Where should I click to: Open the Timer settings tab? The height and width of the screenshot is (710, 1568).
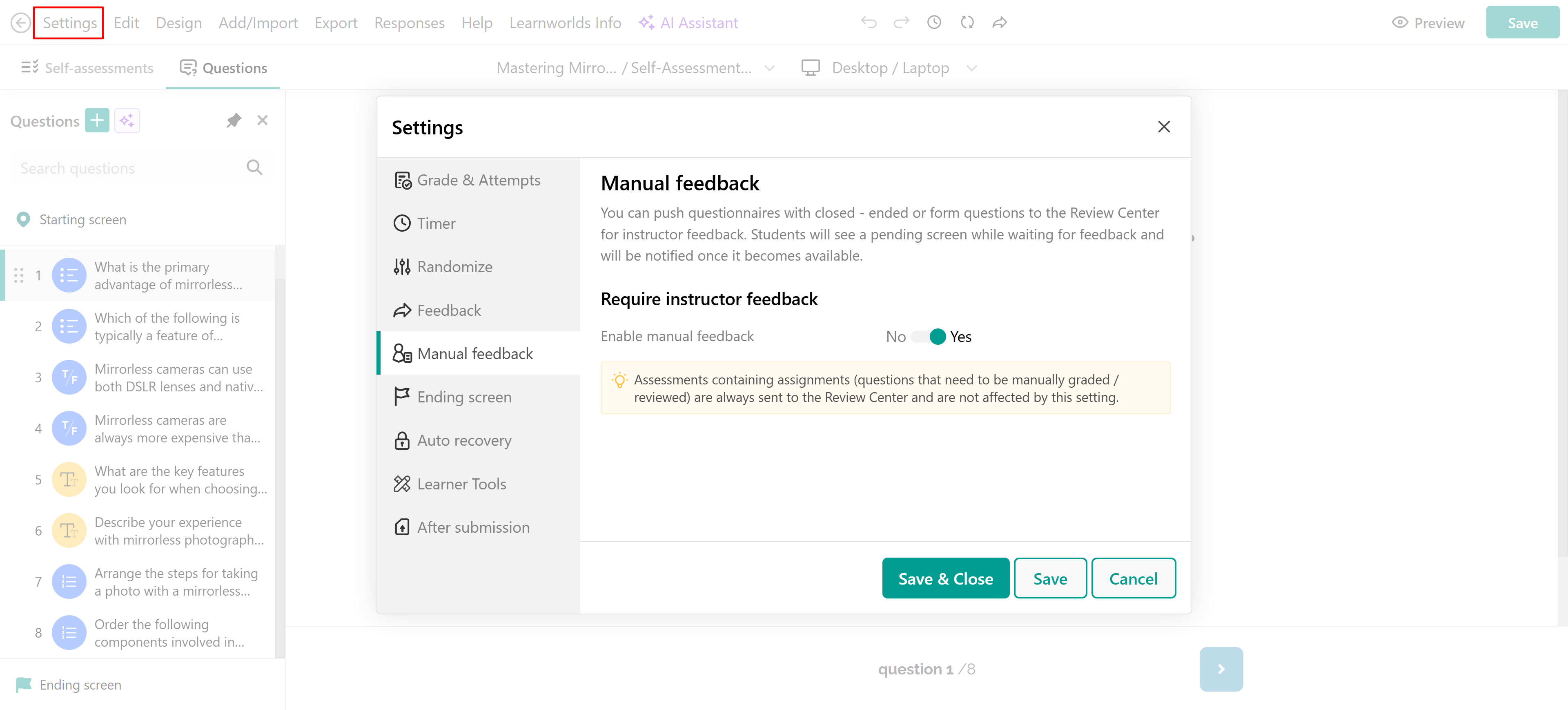pyautogui.click(x=436, y=223)
